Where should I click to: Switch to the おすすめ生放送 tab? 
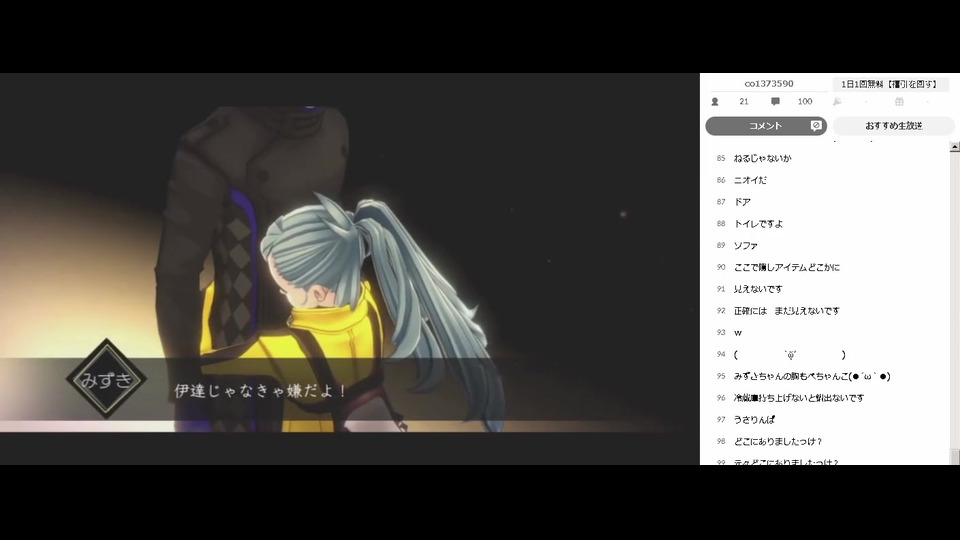tap(893, 126)
